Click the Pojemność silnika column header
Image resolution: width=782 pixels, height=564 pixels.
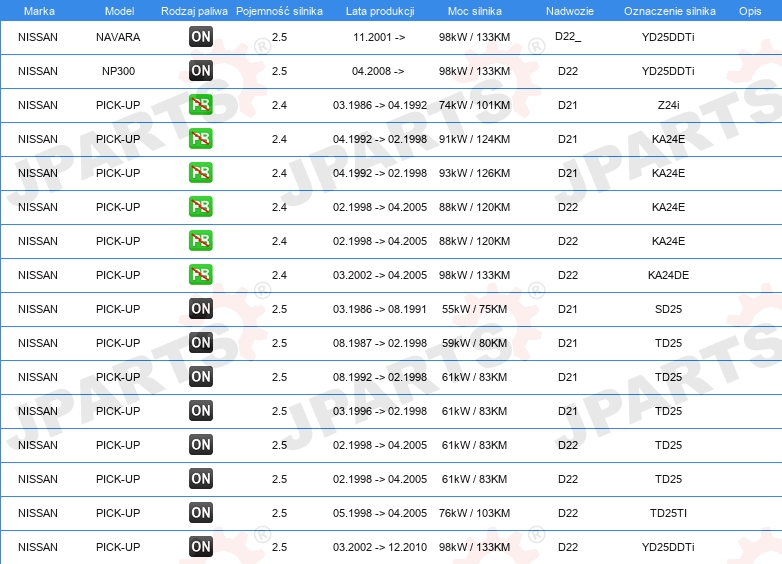point(279,11)
